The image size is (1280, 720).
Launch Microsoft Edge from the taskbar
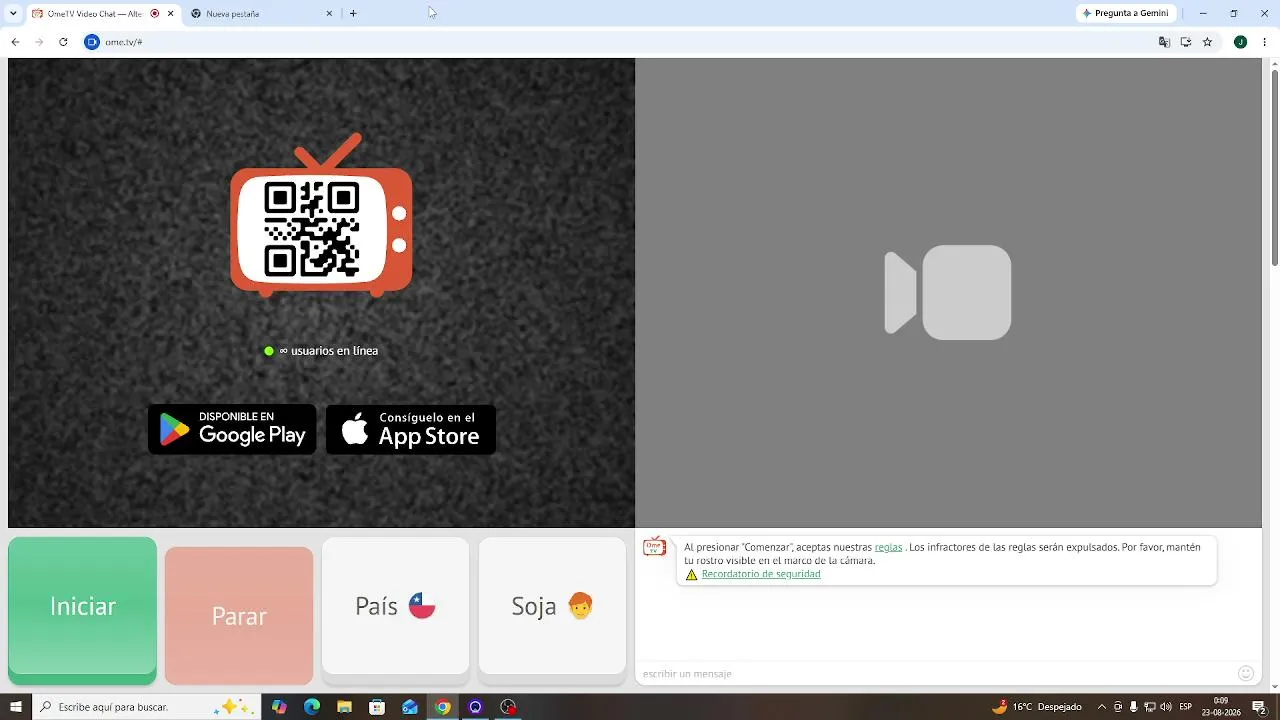click(x=312, y=707)
